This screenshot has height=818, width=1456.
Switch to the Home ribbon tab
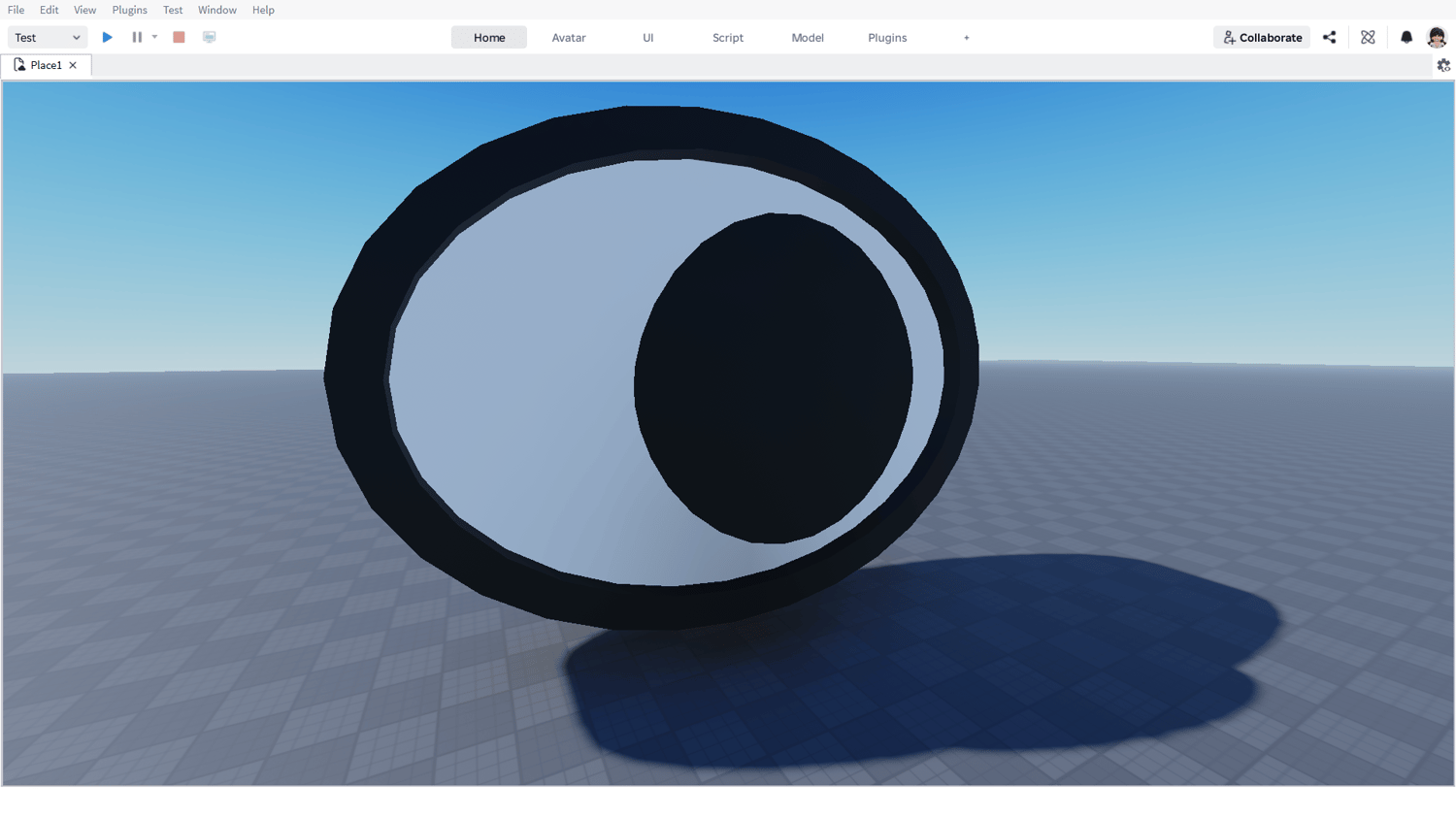pyautogui.click(x=489, y=38)
